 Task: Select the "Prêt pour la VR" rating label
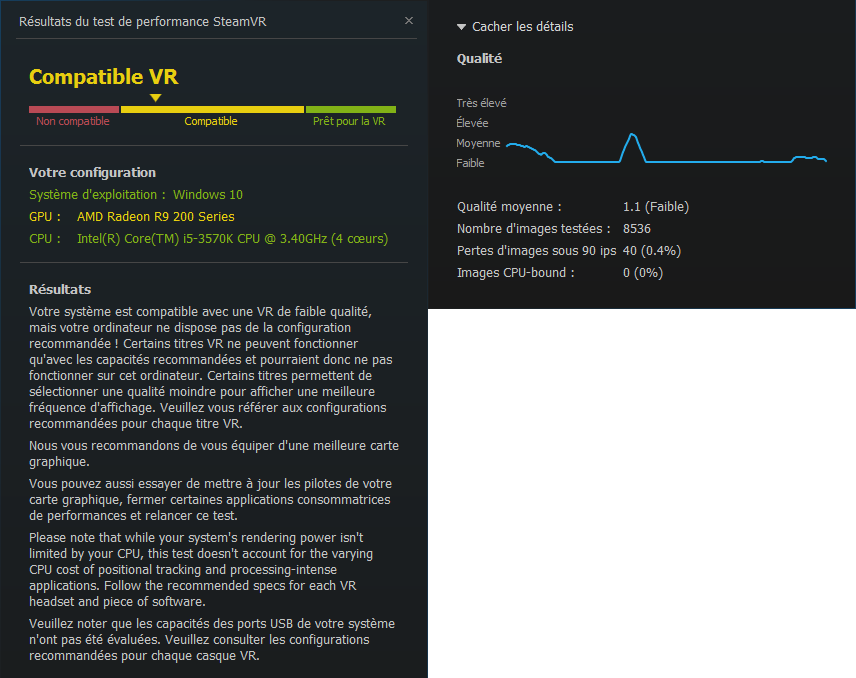(x=349, y=122)
